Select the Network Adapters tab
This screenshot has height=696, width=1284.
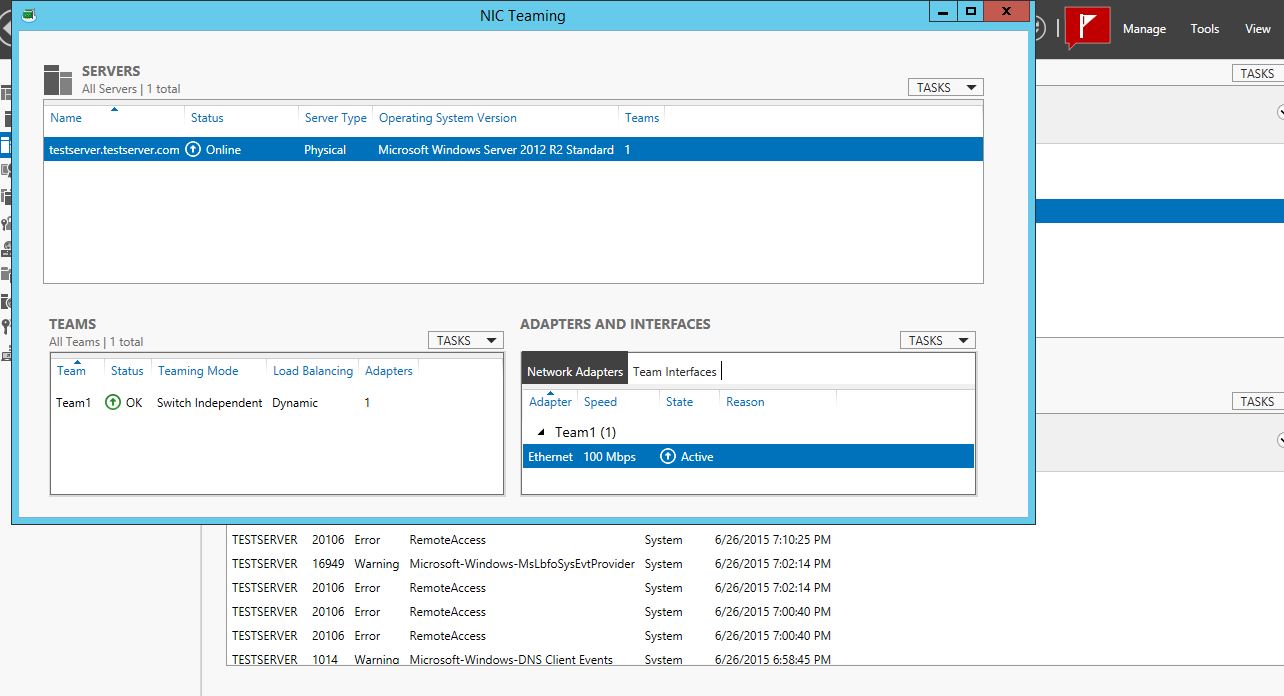tap(575, 372)
